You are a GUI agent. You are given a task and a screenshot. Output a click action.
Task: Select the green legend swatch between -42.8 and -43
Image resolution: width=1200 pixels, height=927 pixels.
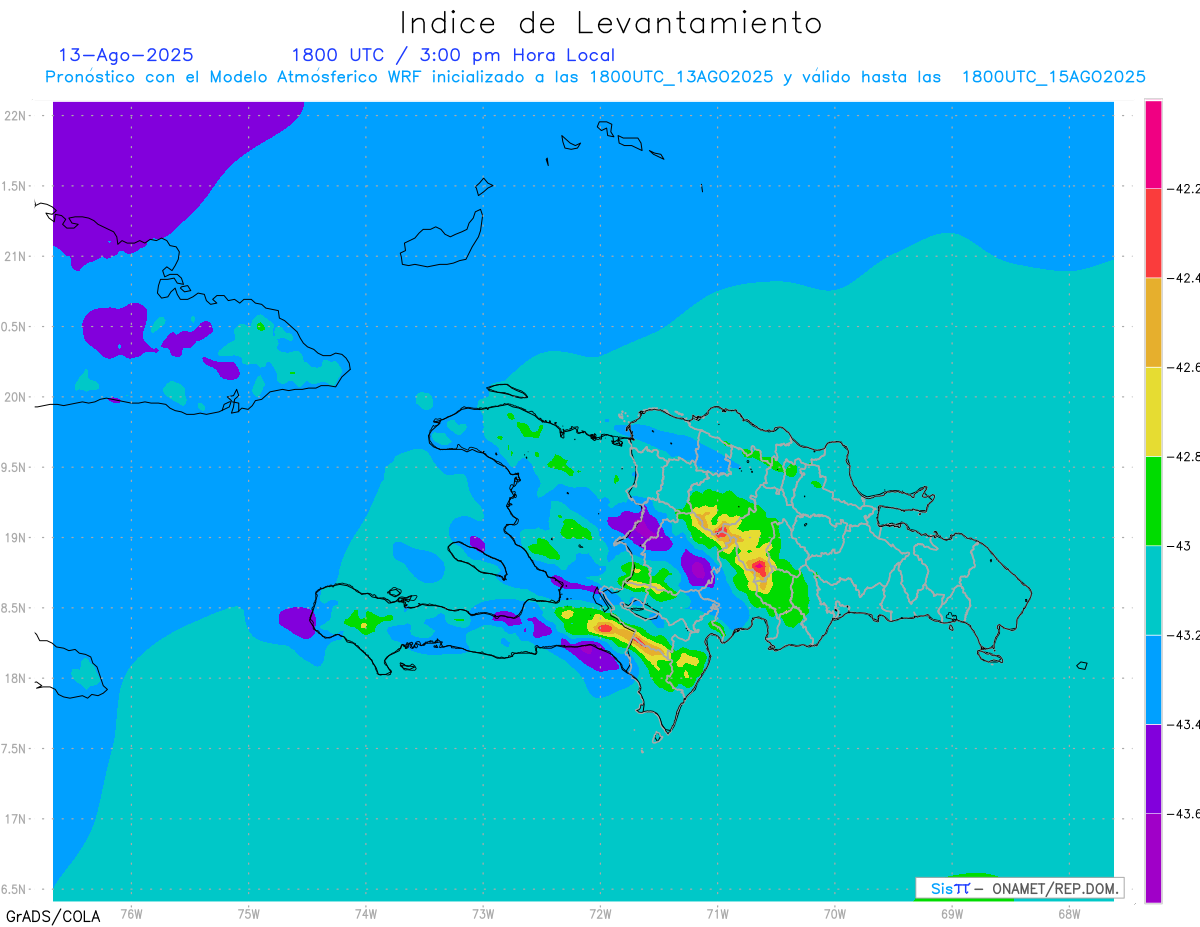click(1153, 501)
